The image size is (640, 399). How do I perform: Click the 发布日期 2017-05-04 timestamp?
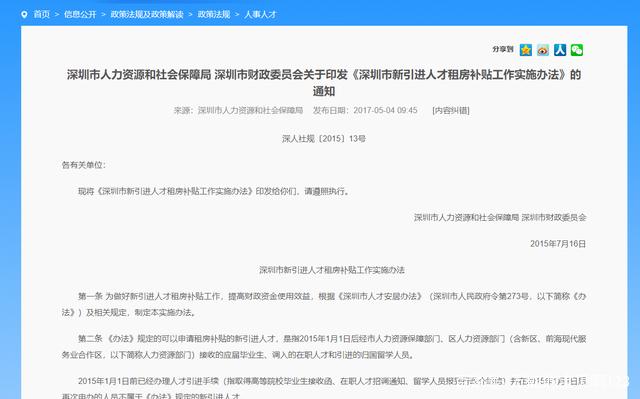coord(365,111)
